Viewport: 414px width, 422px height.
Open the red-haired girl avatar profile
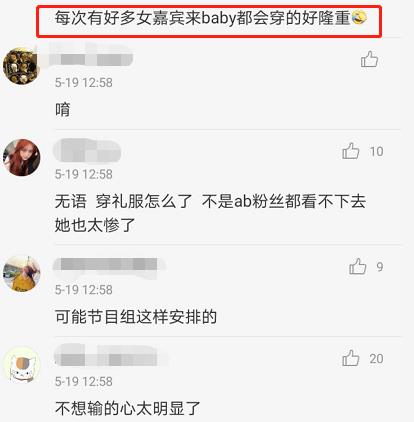pyautogui.click(x=22, y=157)
